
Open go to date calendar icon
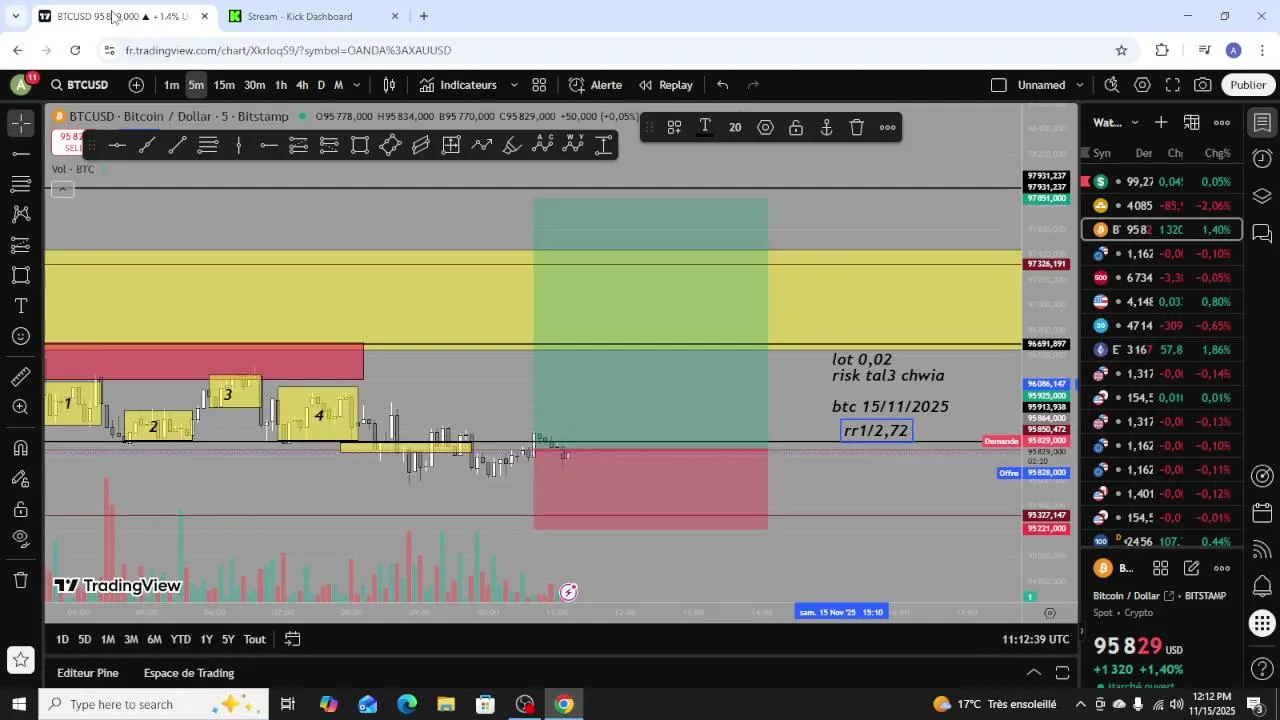click(293, 639)
